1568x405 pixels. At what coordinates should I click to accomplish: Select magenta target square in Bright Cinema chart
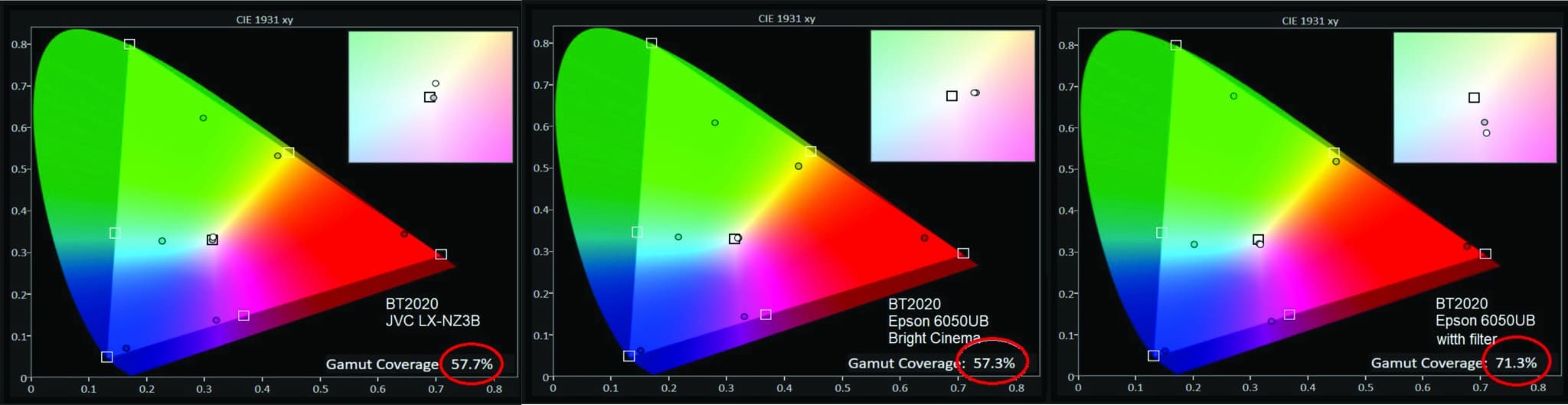click(766, 315)
